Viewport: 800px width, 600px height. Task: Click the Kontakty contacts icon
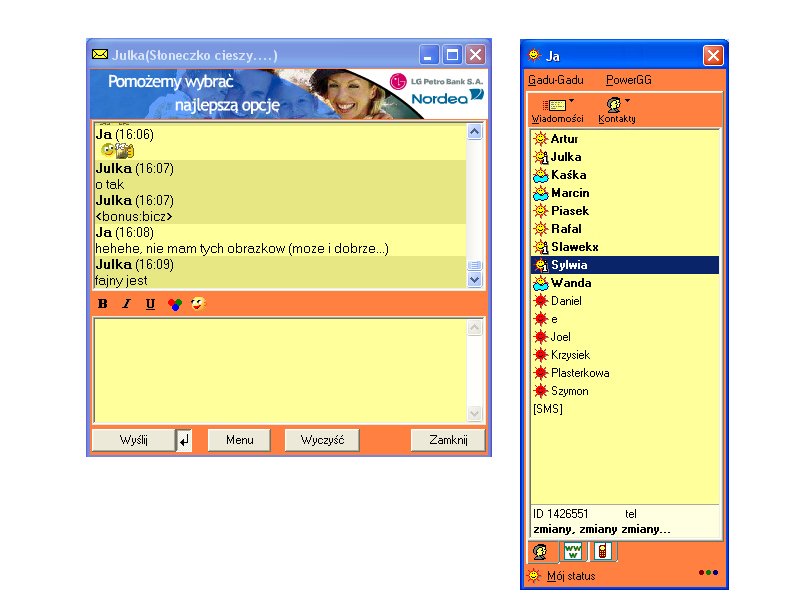click(x=613, y=104)
